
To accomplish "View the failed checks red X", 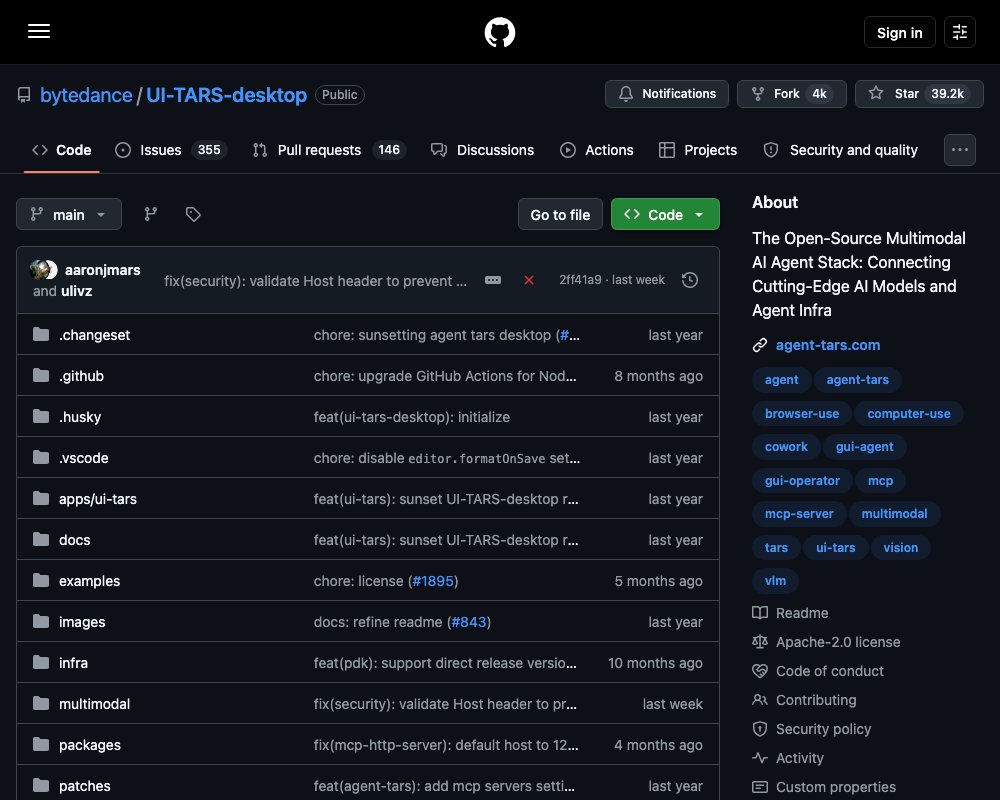I will [x=529, y=280].
